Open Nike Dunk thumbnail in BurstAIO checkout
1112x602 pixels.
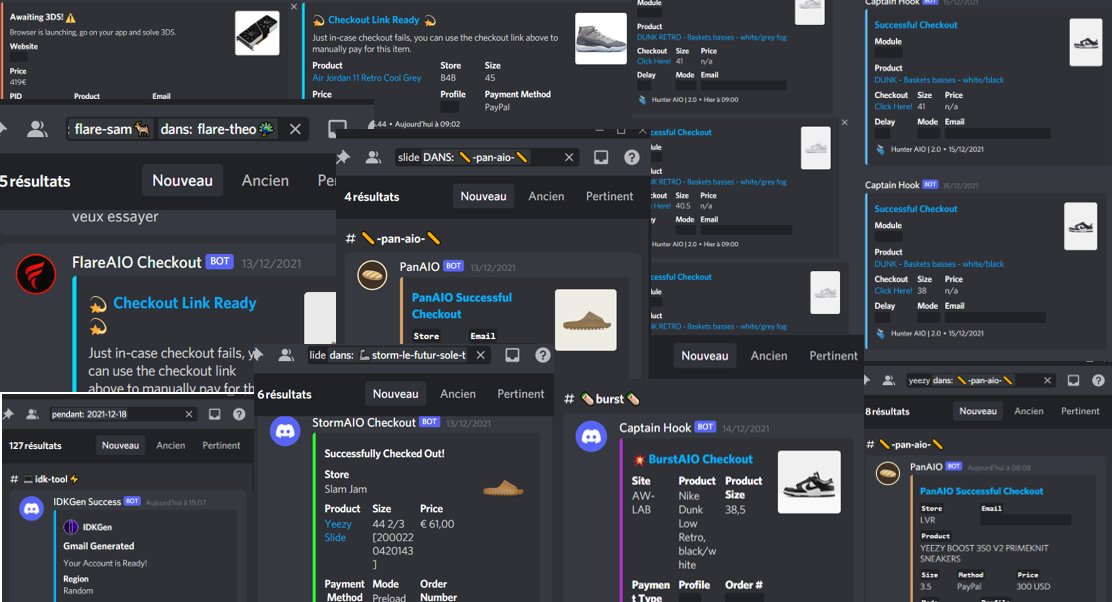[809, 482]
